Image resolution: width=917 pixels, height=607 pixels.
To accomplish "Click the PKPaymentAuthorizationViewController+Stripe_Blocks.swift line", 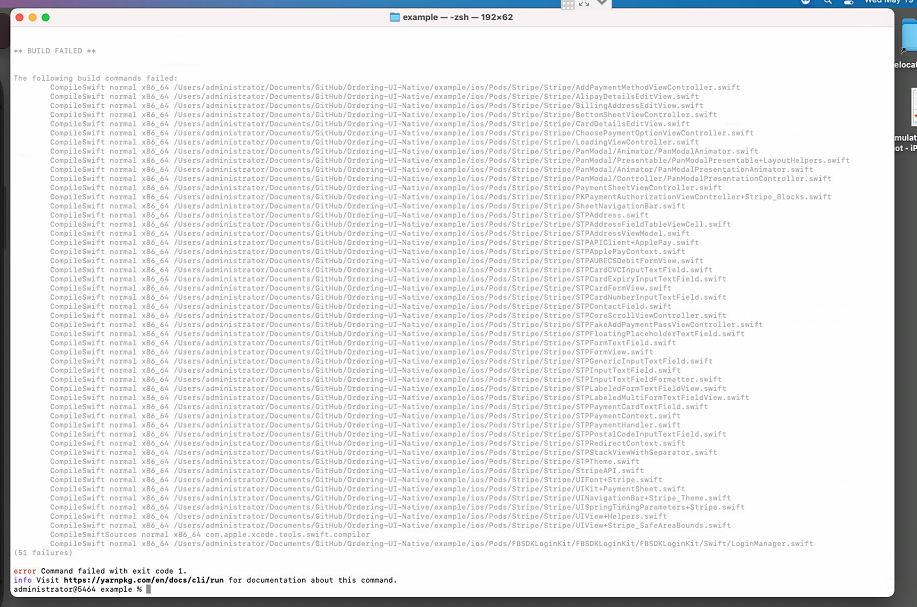I will [440, 196].
